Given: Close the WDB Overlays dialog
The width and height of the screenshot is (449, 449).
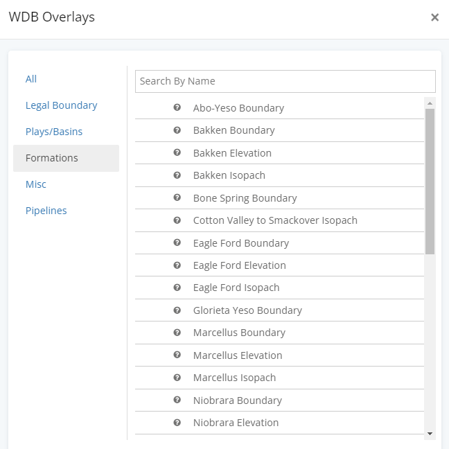Looking at the screenshot, I should pyautogui.click(x=435, y=17).
